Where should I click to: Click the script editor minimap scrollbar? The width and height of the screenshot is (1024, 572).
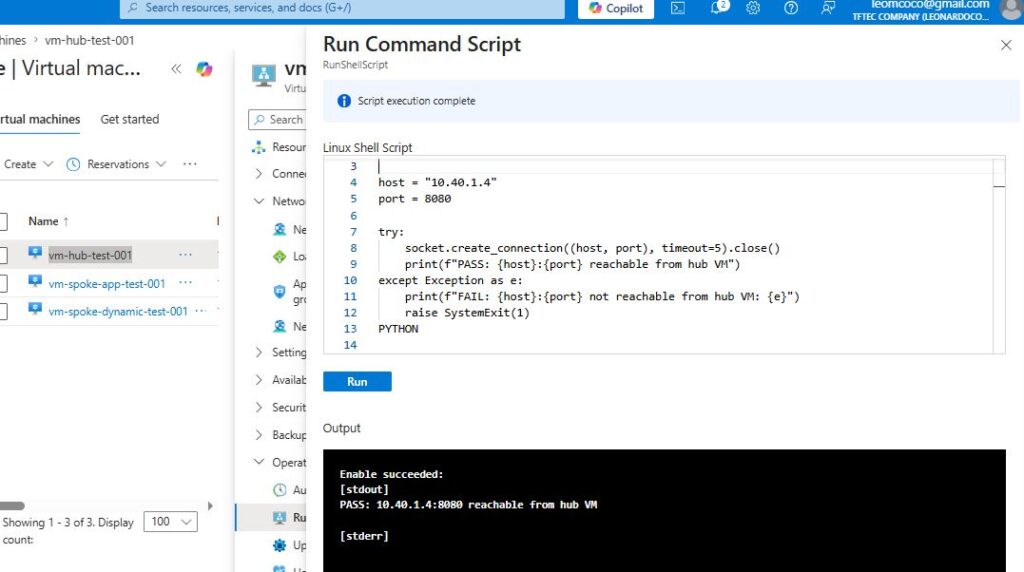tap(999, 255)
